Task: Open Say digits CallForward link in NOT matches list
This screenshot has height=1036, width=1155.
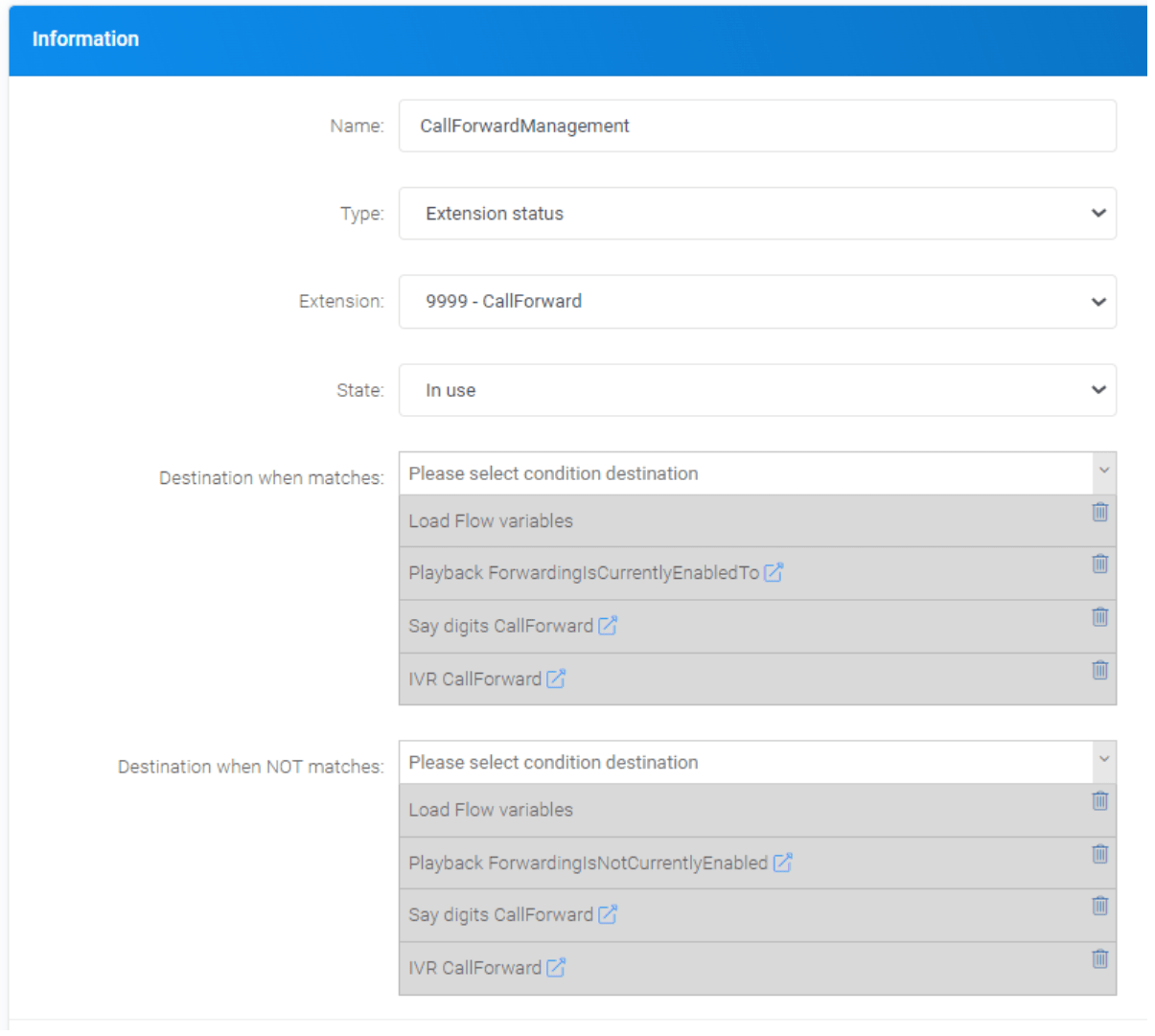Action: click(x=608, y=915)
